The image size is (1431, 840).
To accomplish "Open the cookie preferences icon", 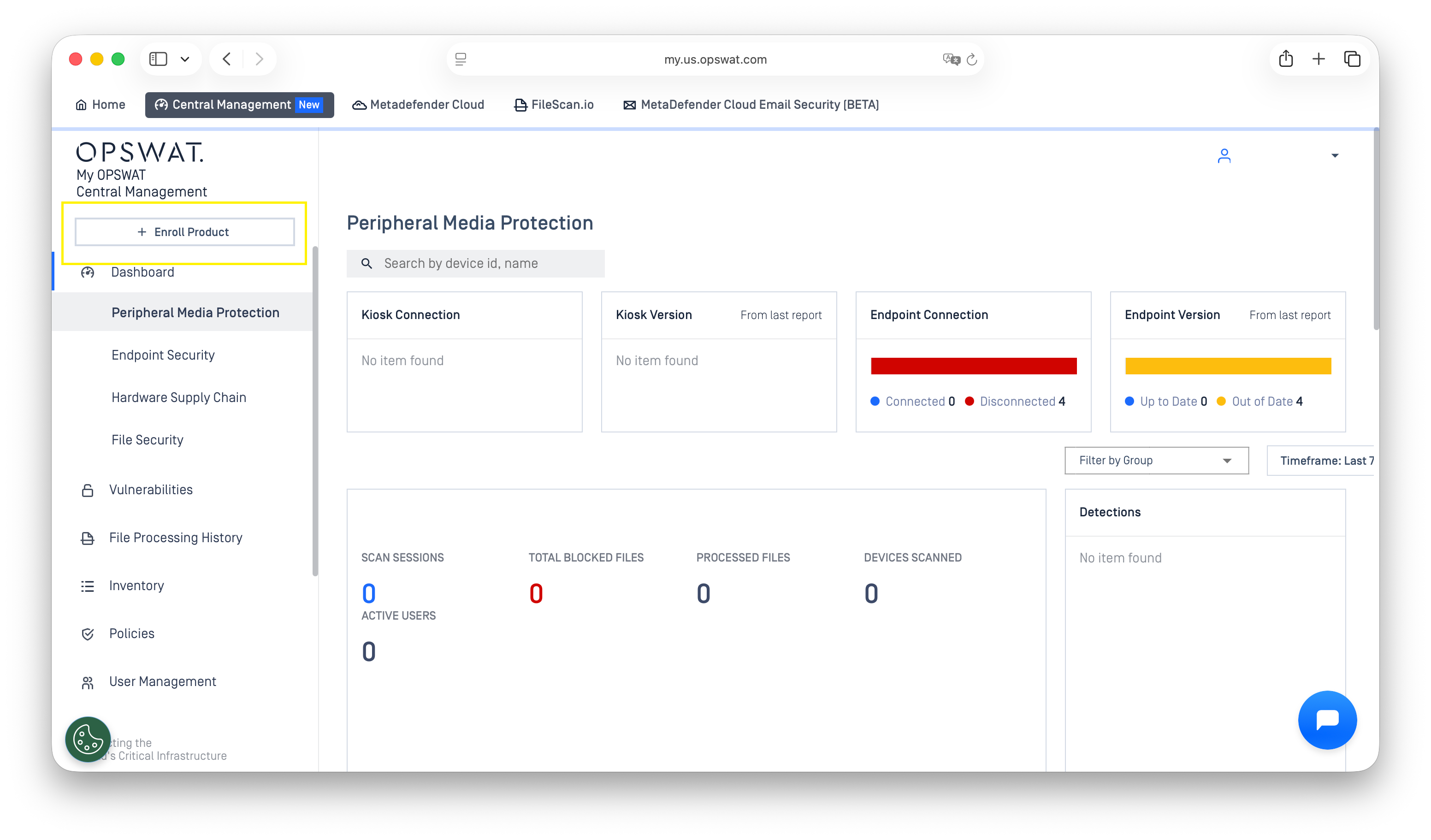I will [88, 739].
